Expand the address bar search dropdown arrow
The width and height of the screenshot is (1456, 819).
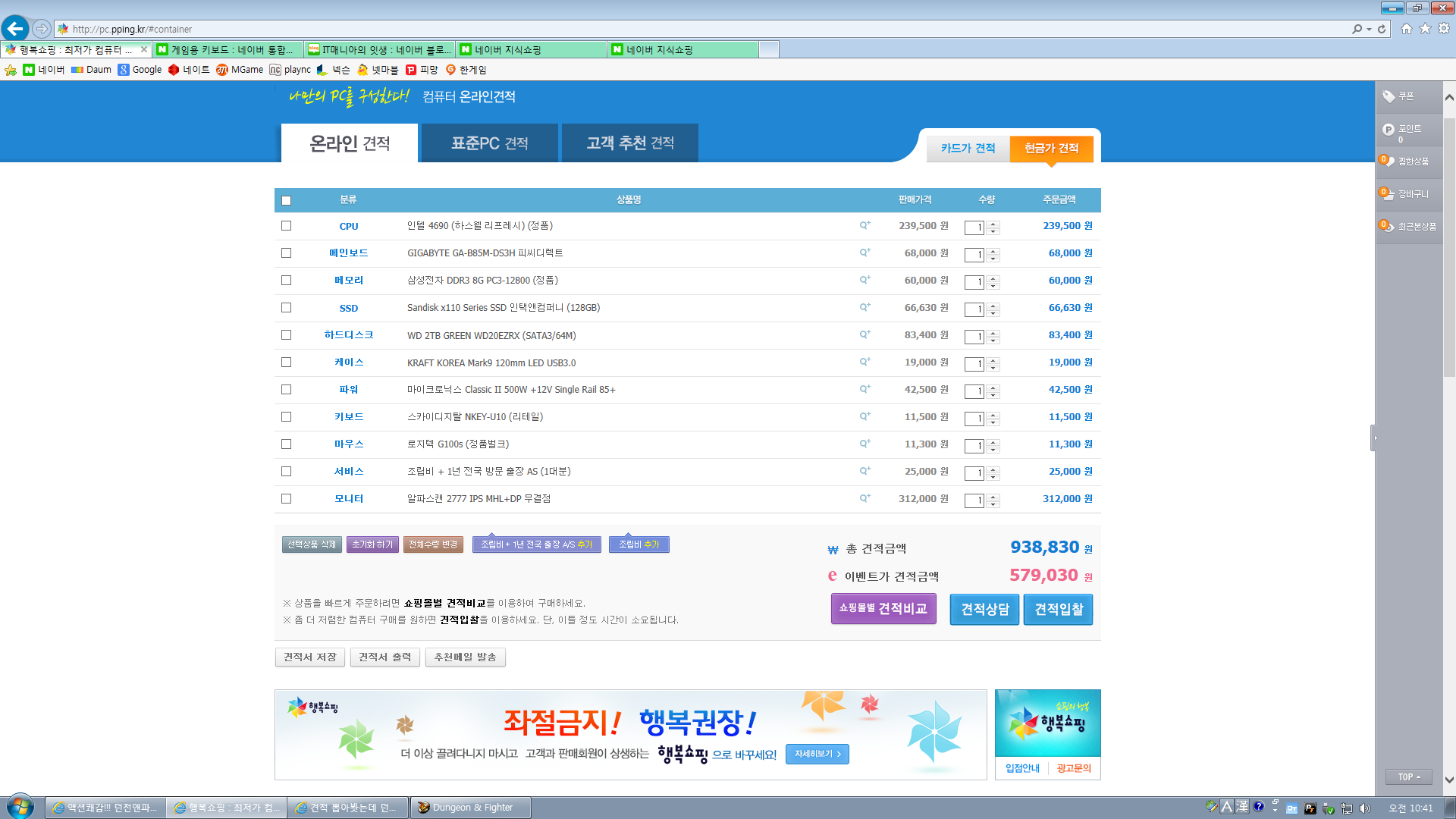1369,29
